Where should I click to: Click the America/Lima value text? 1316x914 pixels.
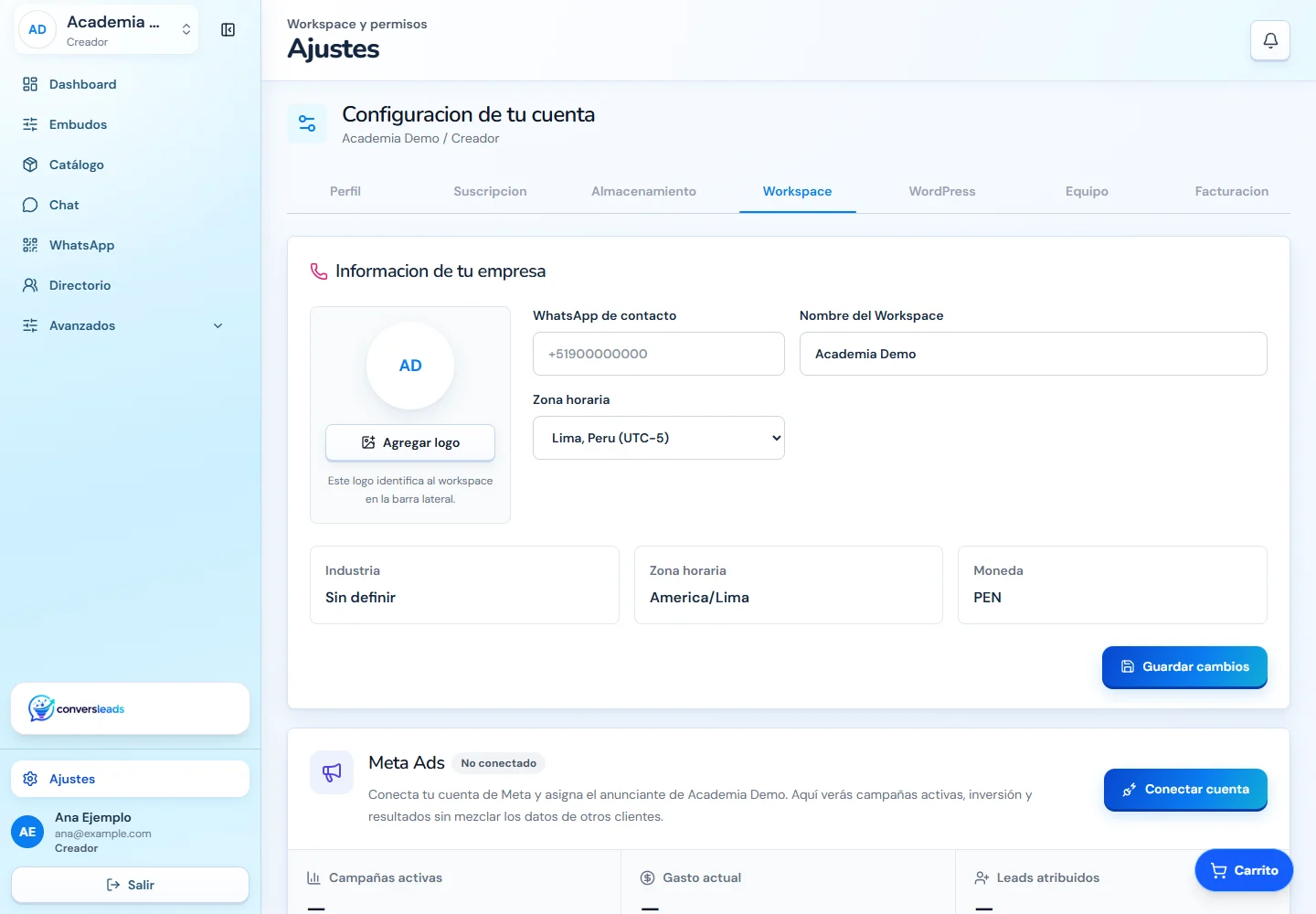(x=699, y=598)
